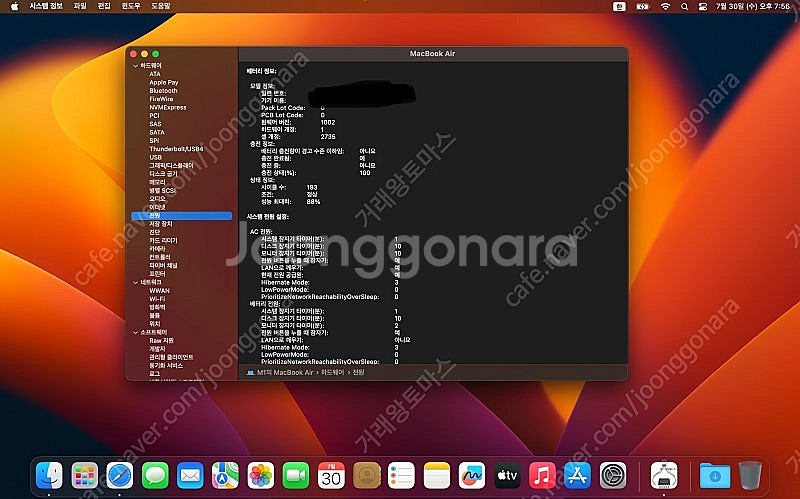
Task: Select Thunderbolt/USB4 in the sidebar
Action: pos(176,149)
